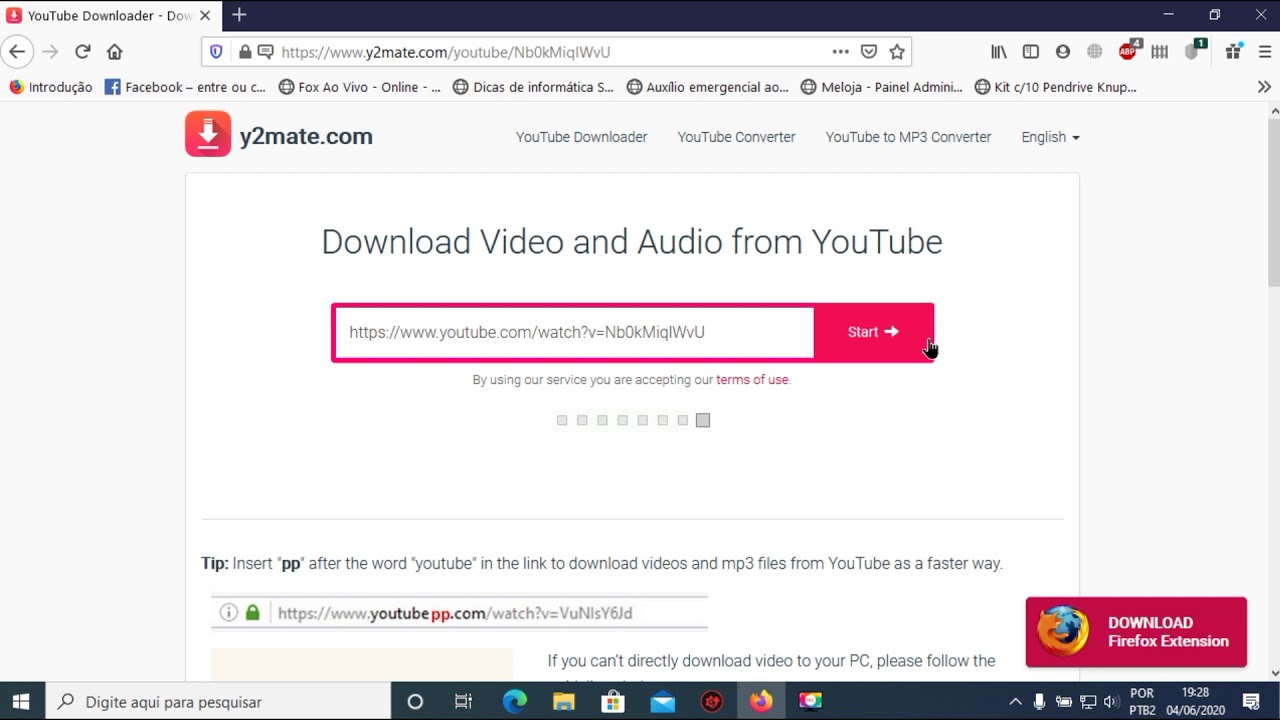Adjust volume from the system tray speaker
This screenshot has width=1280, height=720.
pos(1110,701)
